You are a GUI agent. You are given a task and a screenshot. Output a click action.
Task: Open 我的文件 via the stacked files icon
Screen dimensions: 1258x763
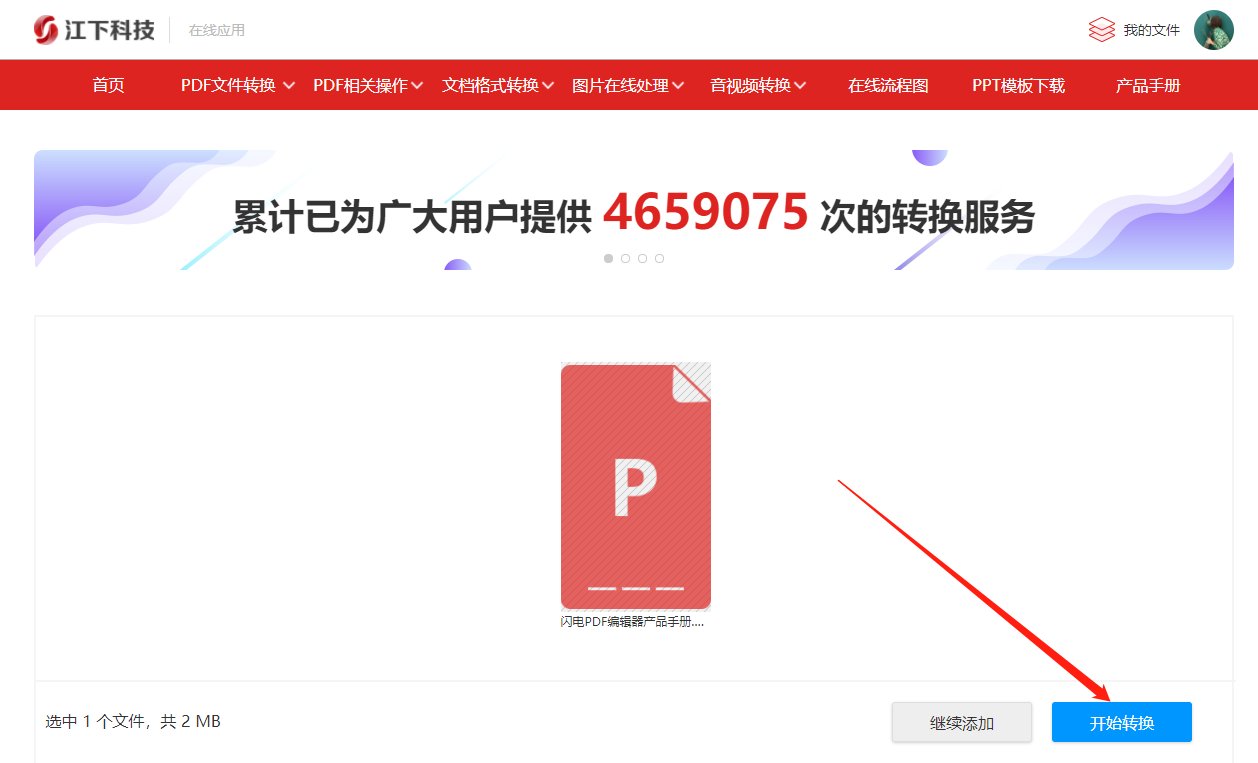click(x=1103, y=29)
